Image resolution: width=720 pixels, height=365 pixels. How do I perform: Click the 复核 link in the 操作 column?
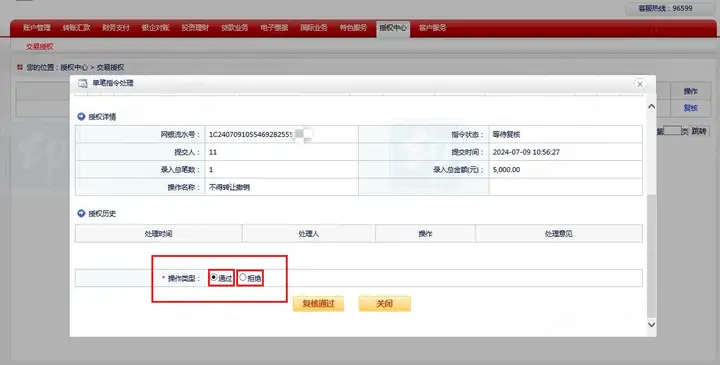pos(690,108)
